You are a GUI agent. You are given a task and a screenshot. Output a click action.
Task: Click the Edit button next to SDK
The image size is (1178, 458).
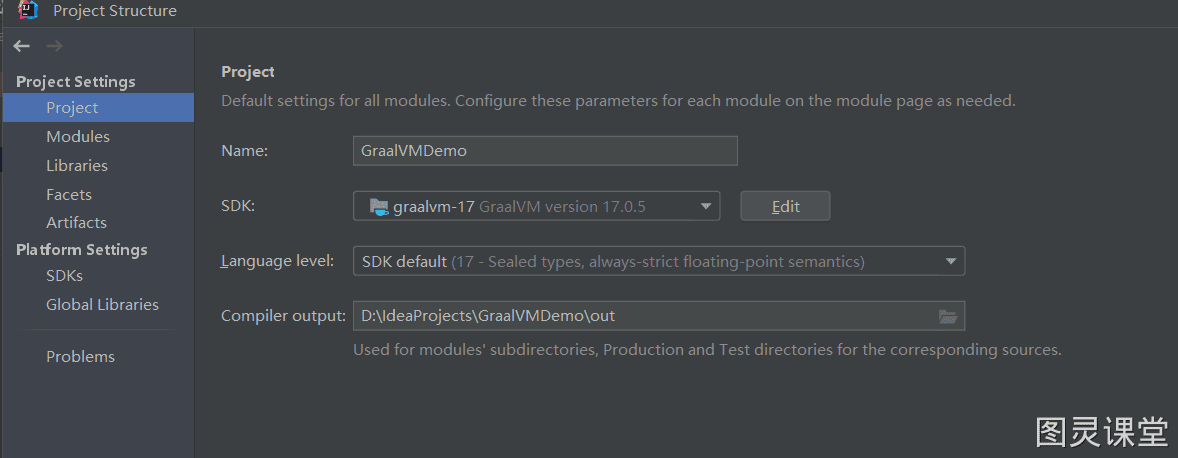point(785,206)
